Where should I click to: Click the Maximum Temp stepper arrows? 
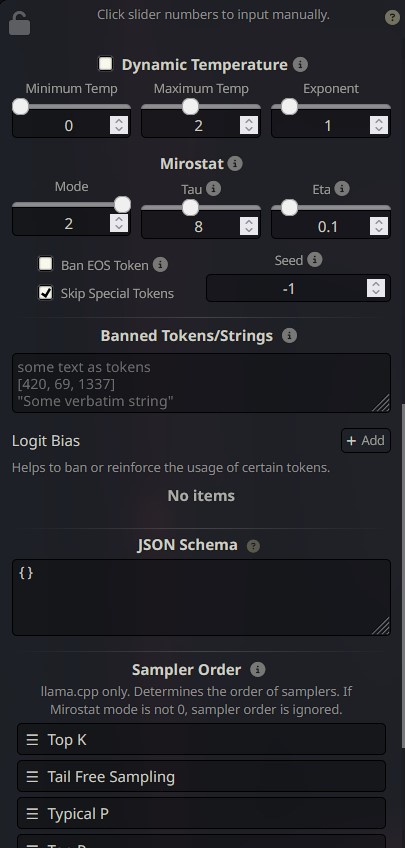click(249, 125)
